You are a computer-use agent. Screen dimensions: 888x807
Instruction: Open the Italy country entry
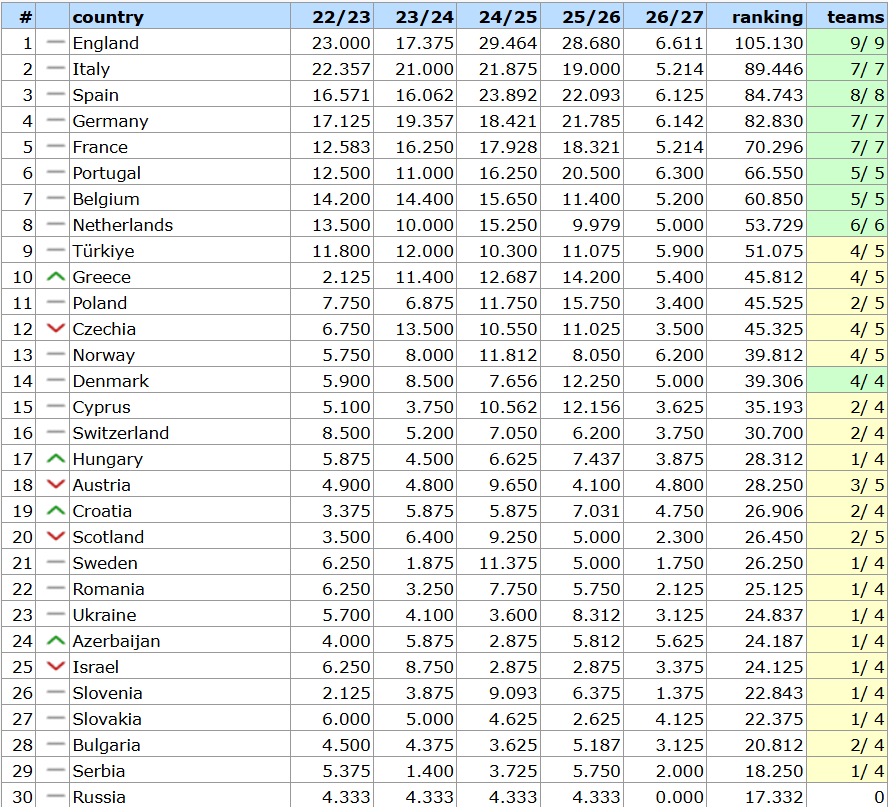[91, 70]
